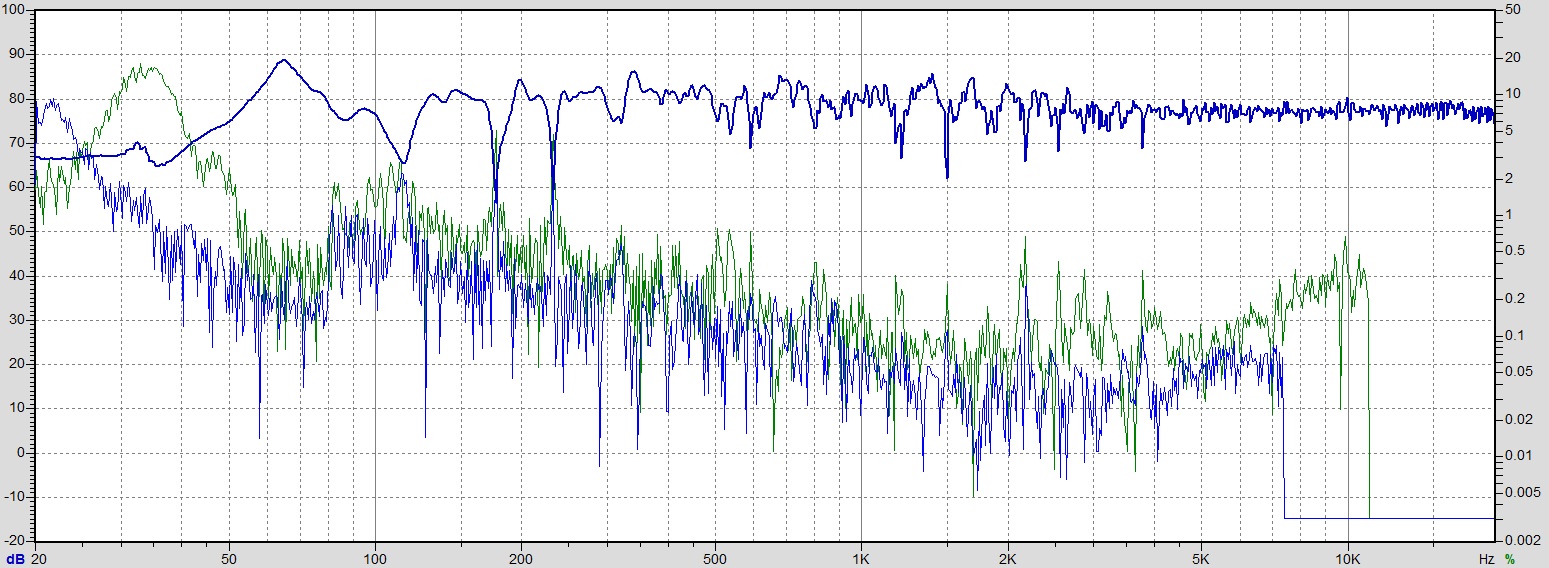Click the 1K frequency axis tick label

861,558
